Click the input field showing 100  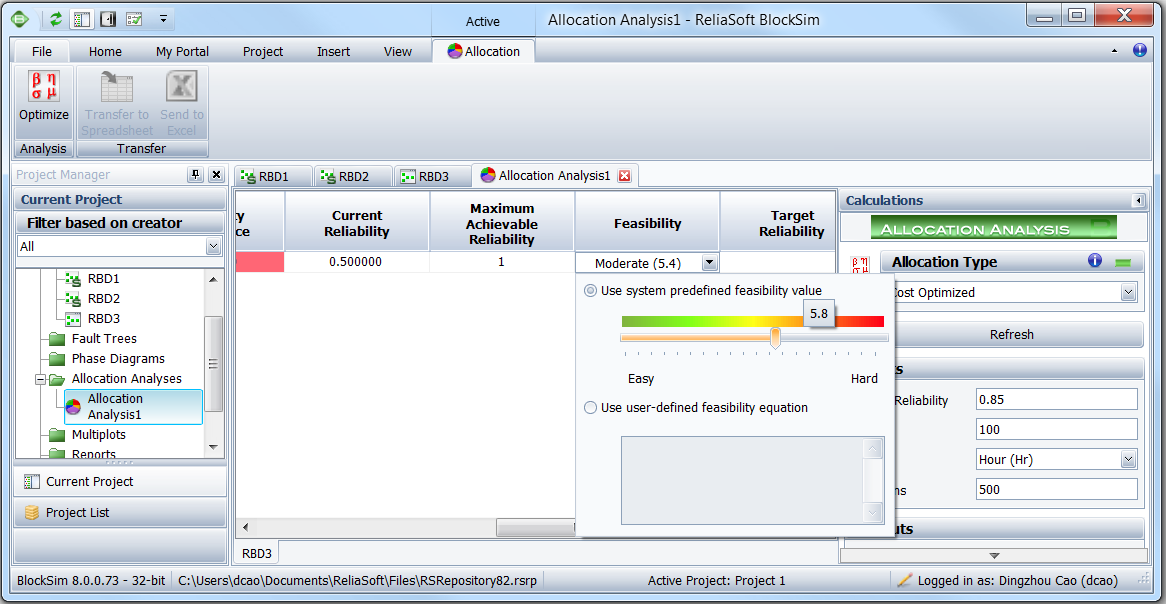pos(1057,429)
